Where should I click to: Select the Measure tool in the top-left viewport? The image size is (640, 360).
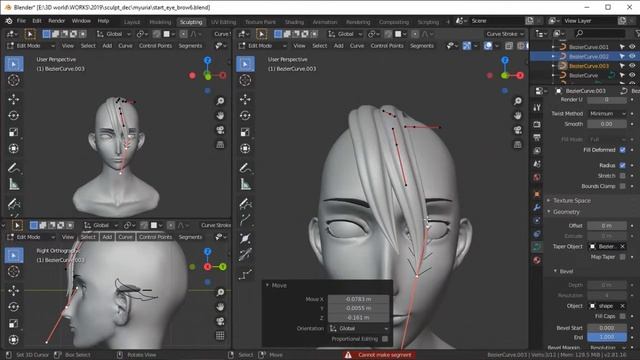13,184
